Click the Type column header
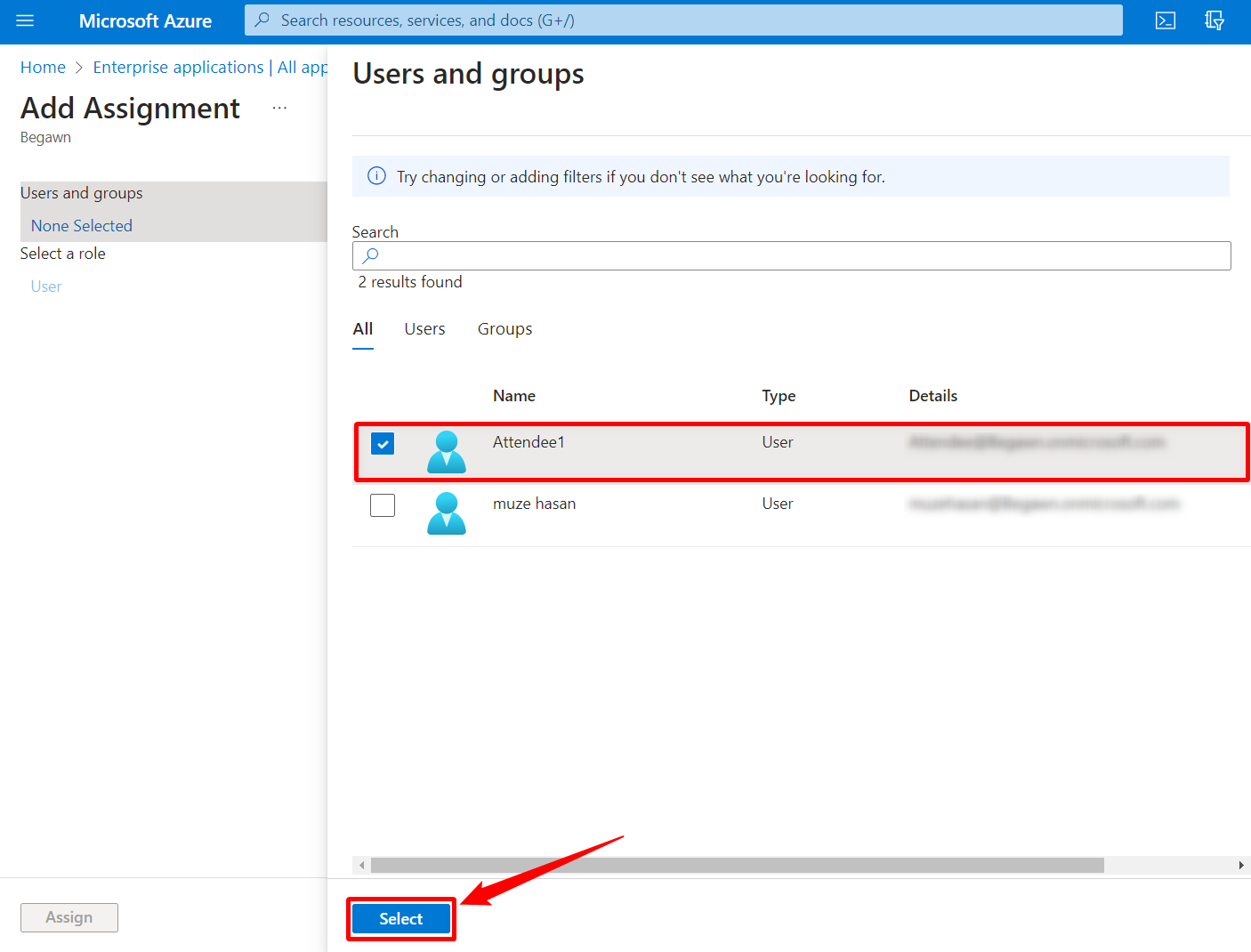The width and height of the screenshot is (1251, 952). [779, 396]
